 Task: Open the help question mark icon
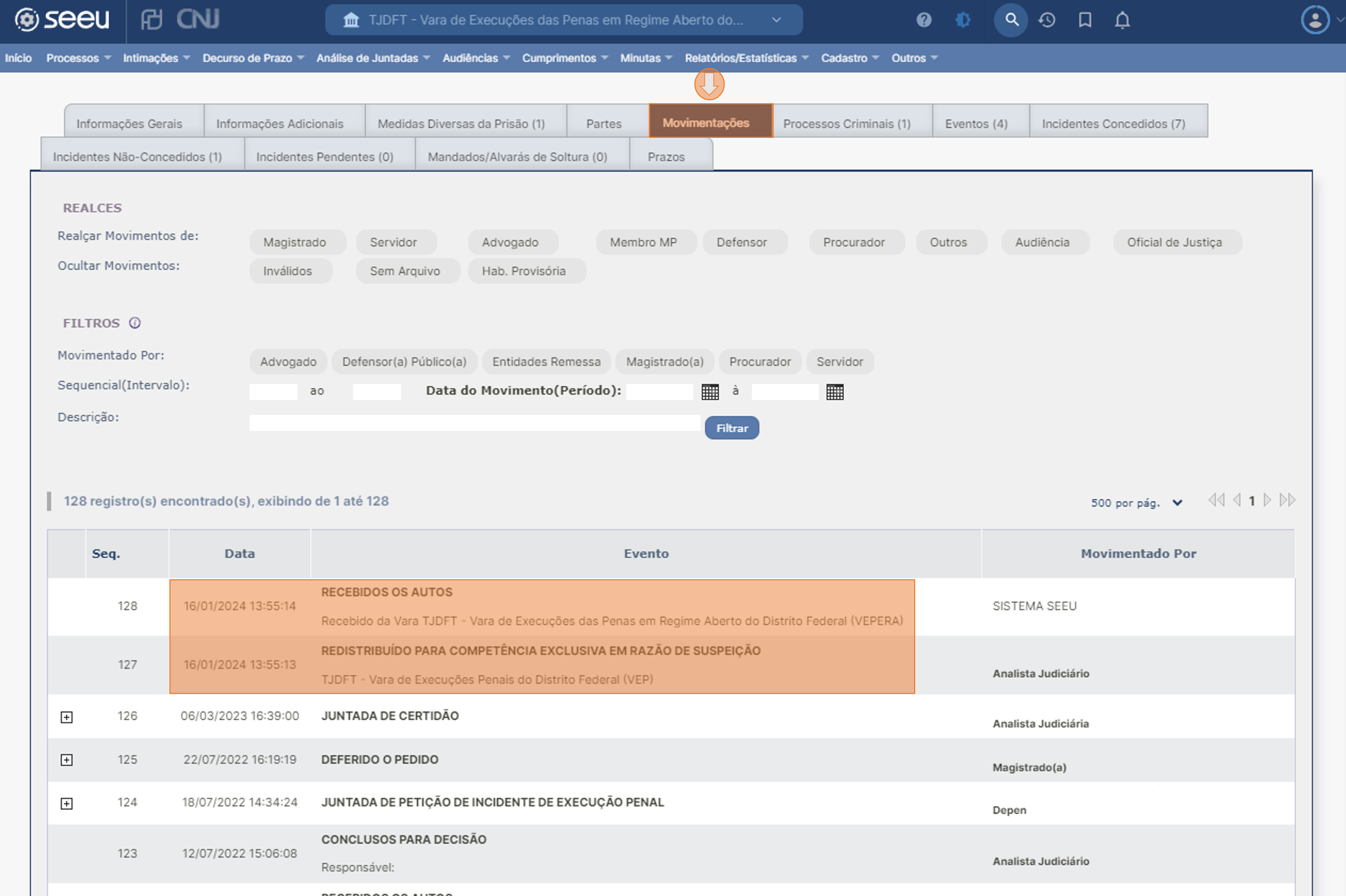924,20
